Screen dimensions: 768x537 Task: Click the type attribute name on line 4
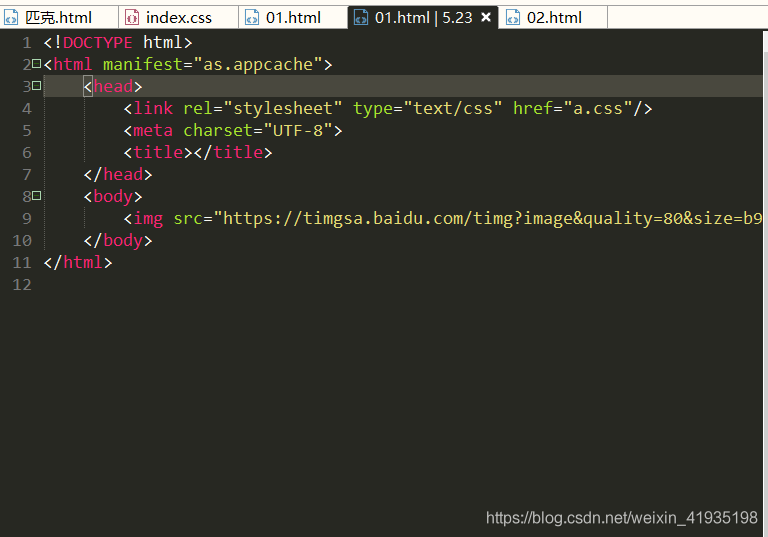pyautogui.click(x=373, y=108)
